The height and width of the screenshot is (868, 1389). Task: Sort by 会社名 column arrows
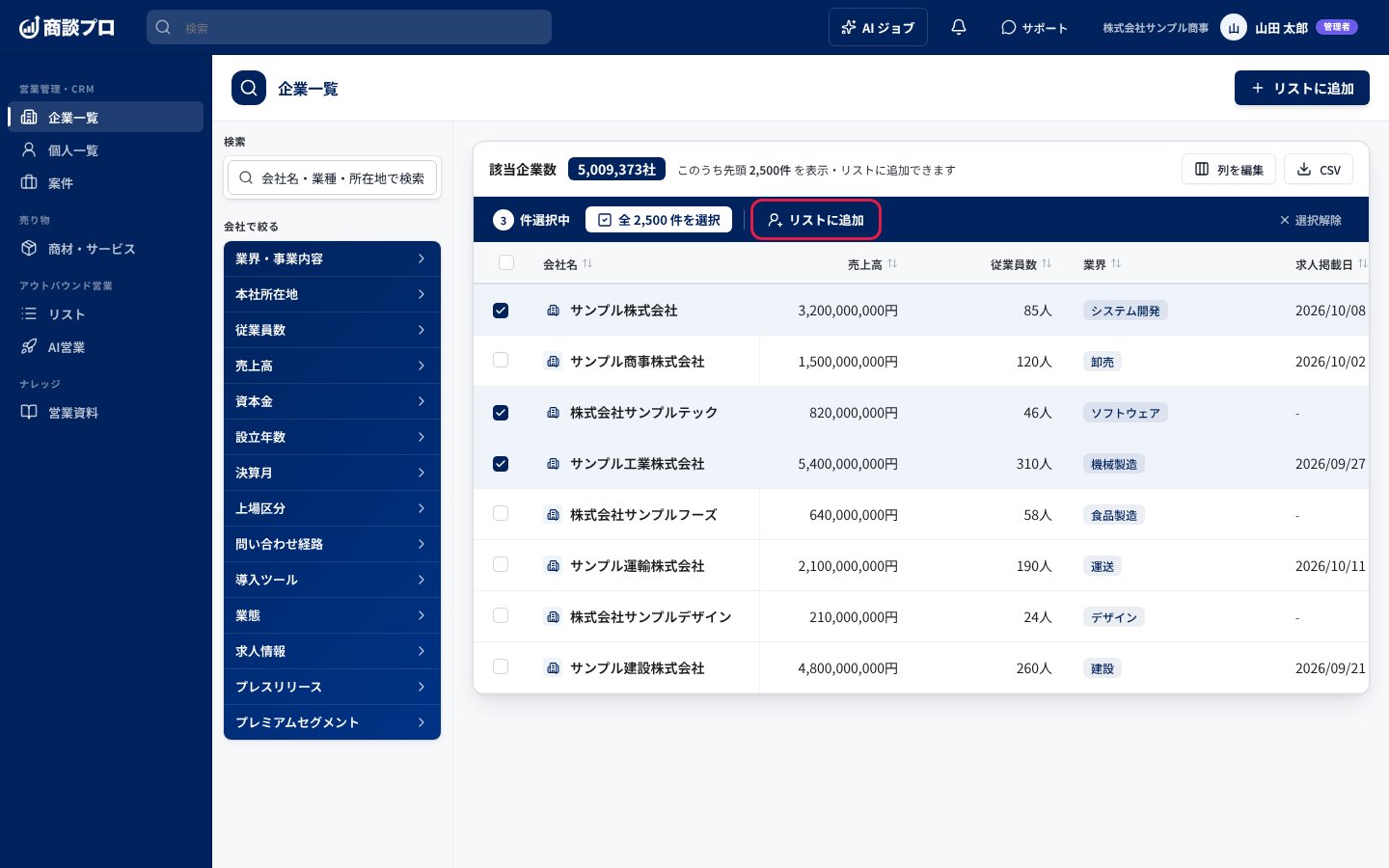(x=587, y=263)
